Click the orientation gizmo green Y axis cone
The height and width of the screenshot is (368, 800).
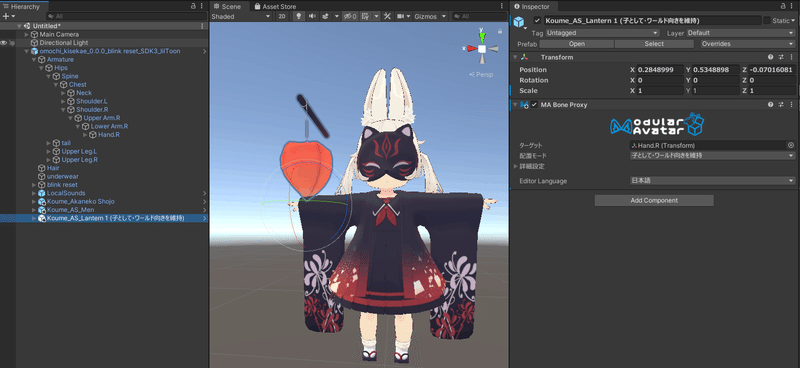(482, 37)
